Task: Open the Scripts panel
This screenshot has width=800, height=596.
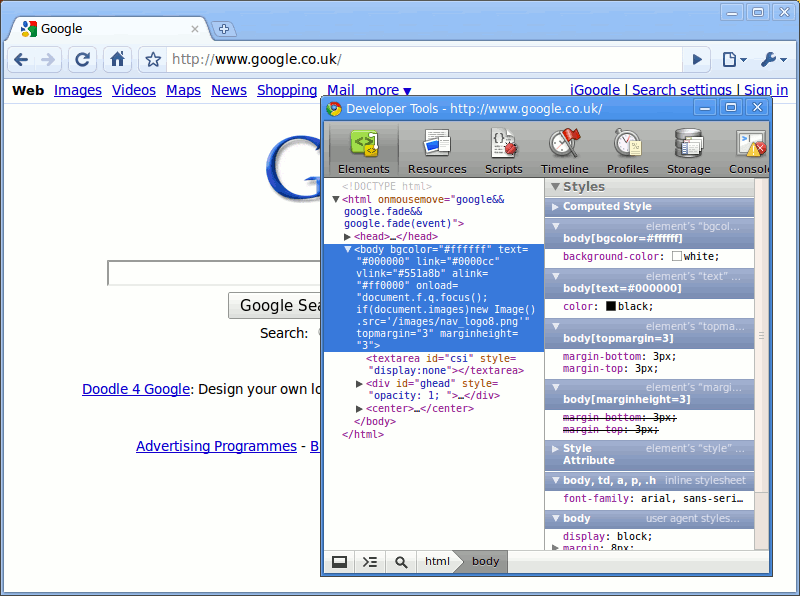Action: (503, 150)
